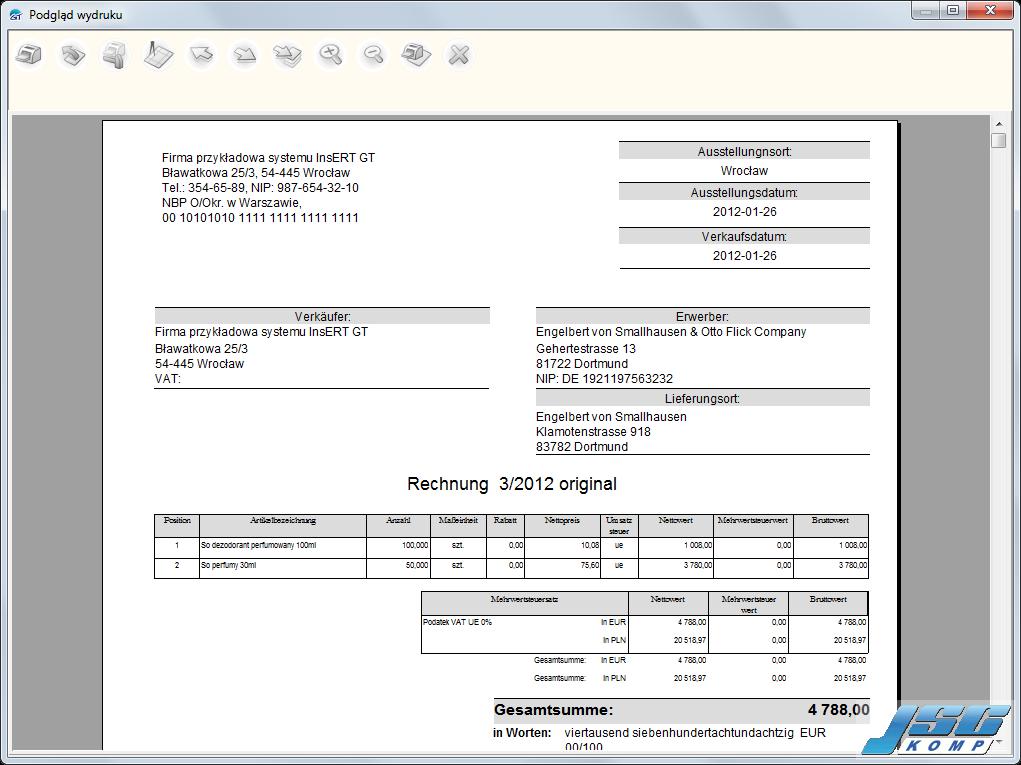
Task: Click 'Podatek VAT UE 0%' row
Action: click(457, 622)
